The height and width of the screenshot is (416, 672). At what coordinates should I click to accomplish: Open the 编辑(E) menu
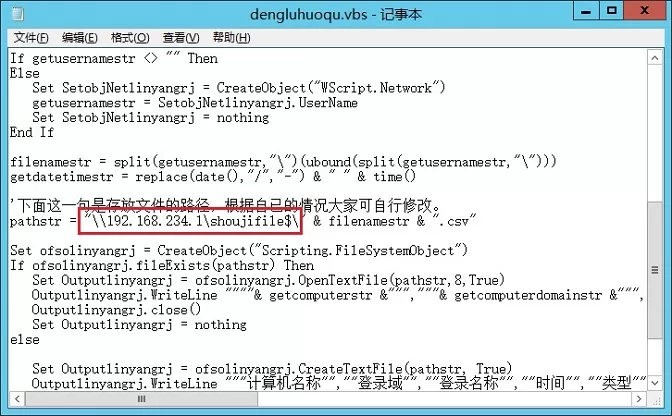(80, 38)
